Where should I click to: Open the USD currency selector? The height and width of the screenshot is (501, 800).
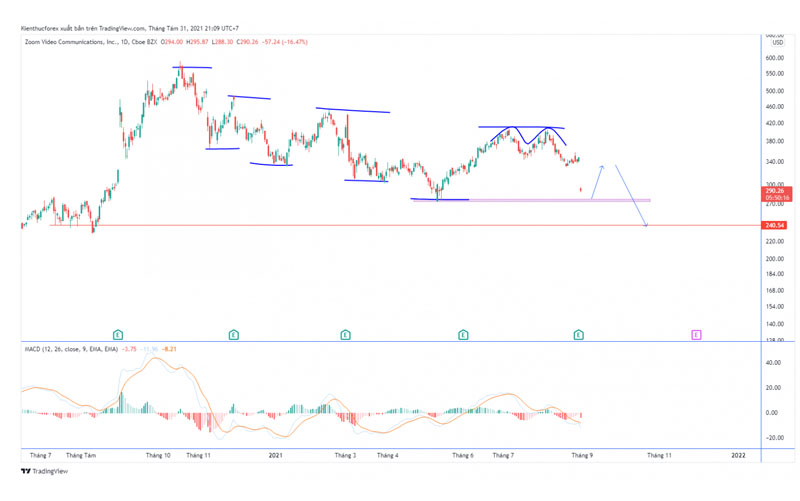778,42
